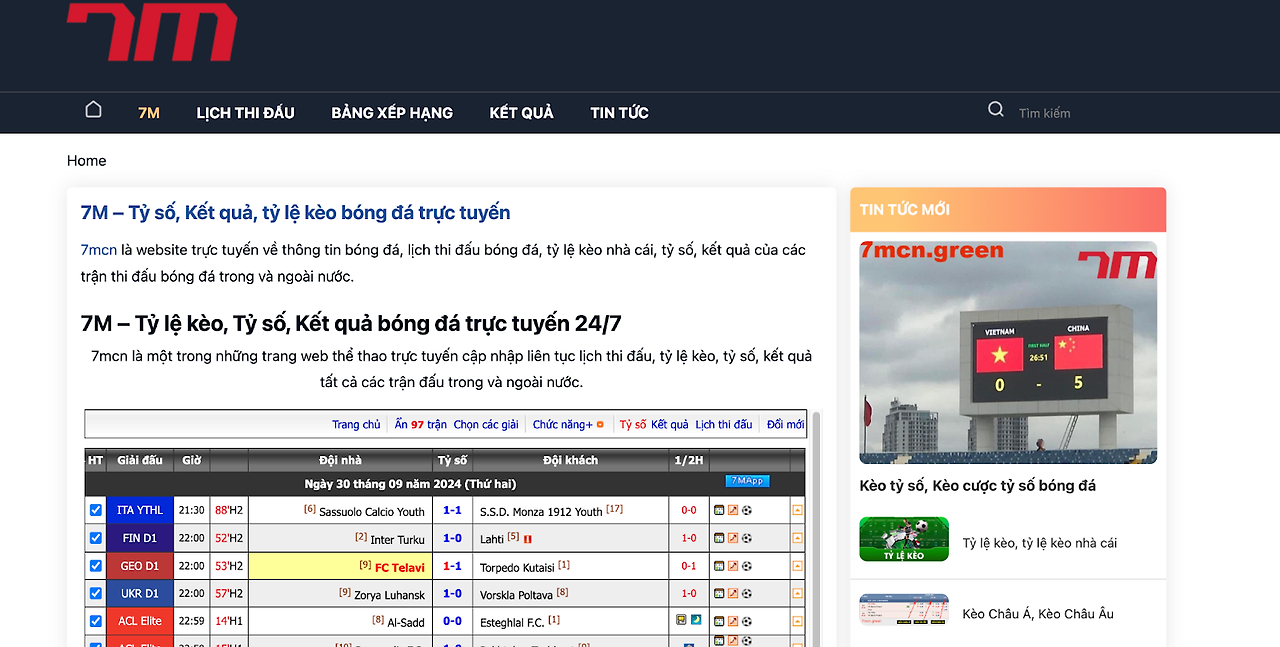Viewport: 1280px width, 647px height.
Task: Pin Inter Turku match with orange arrow
Action: [797, 538]
